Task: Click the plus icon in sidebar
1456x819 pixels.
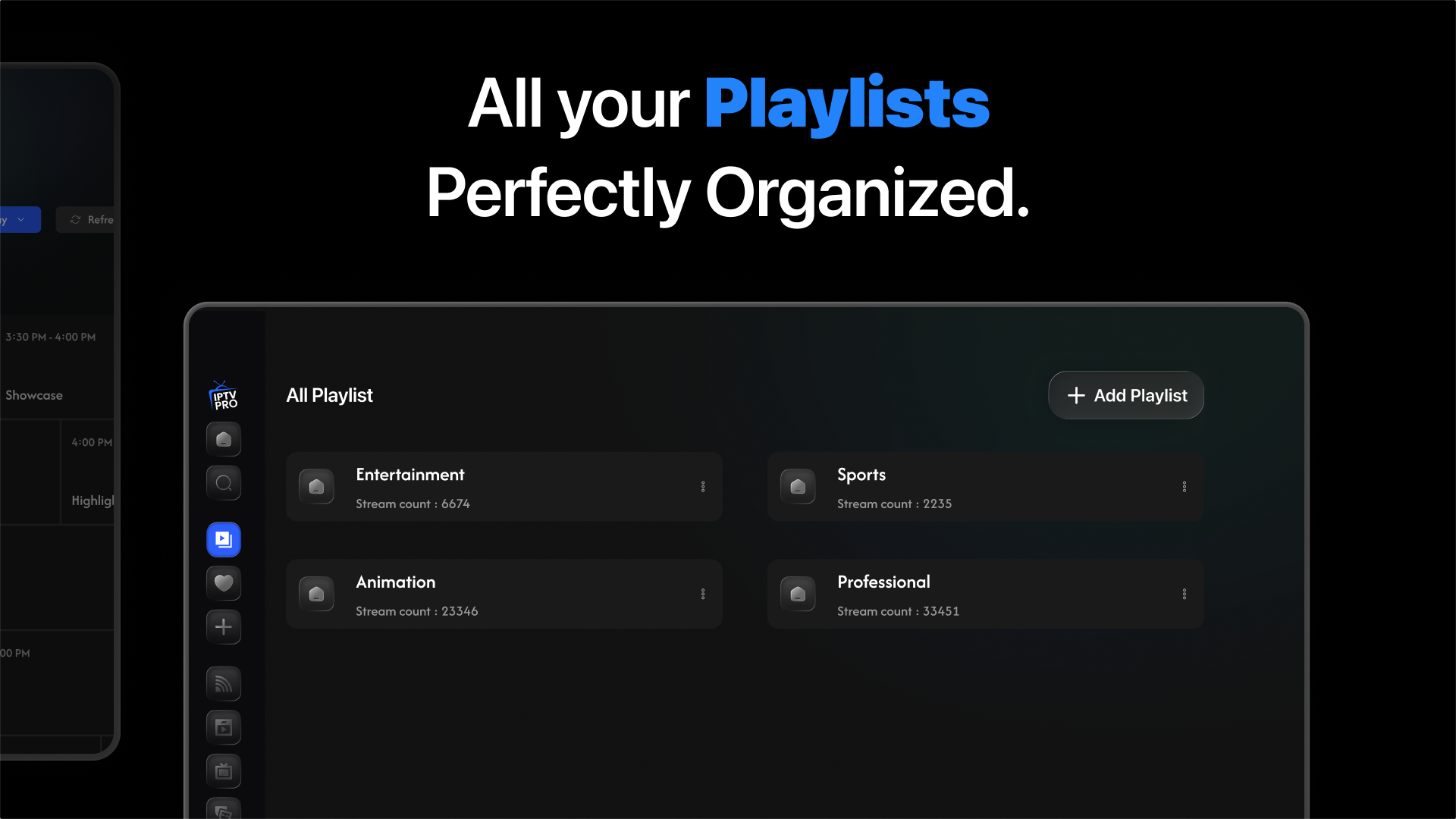Action: point(224,627)
